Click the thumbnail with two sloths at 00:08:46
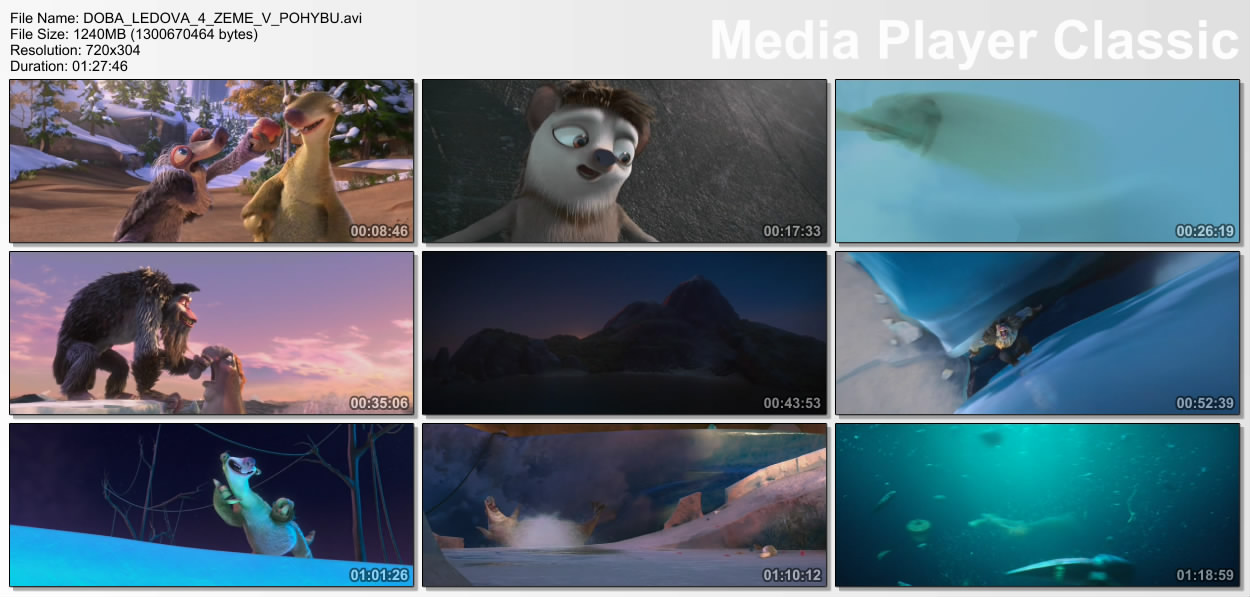This screenshot has height=597, width=1250. pos(211,161)
